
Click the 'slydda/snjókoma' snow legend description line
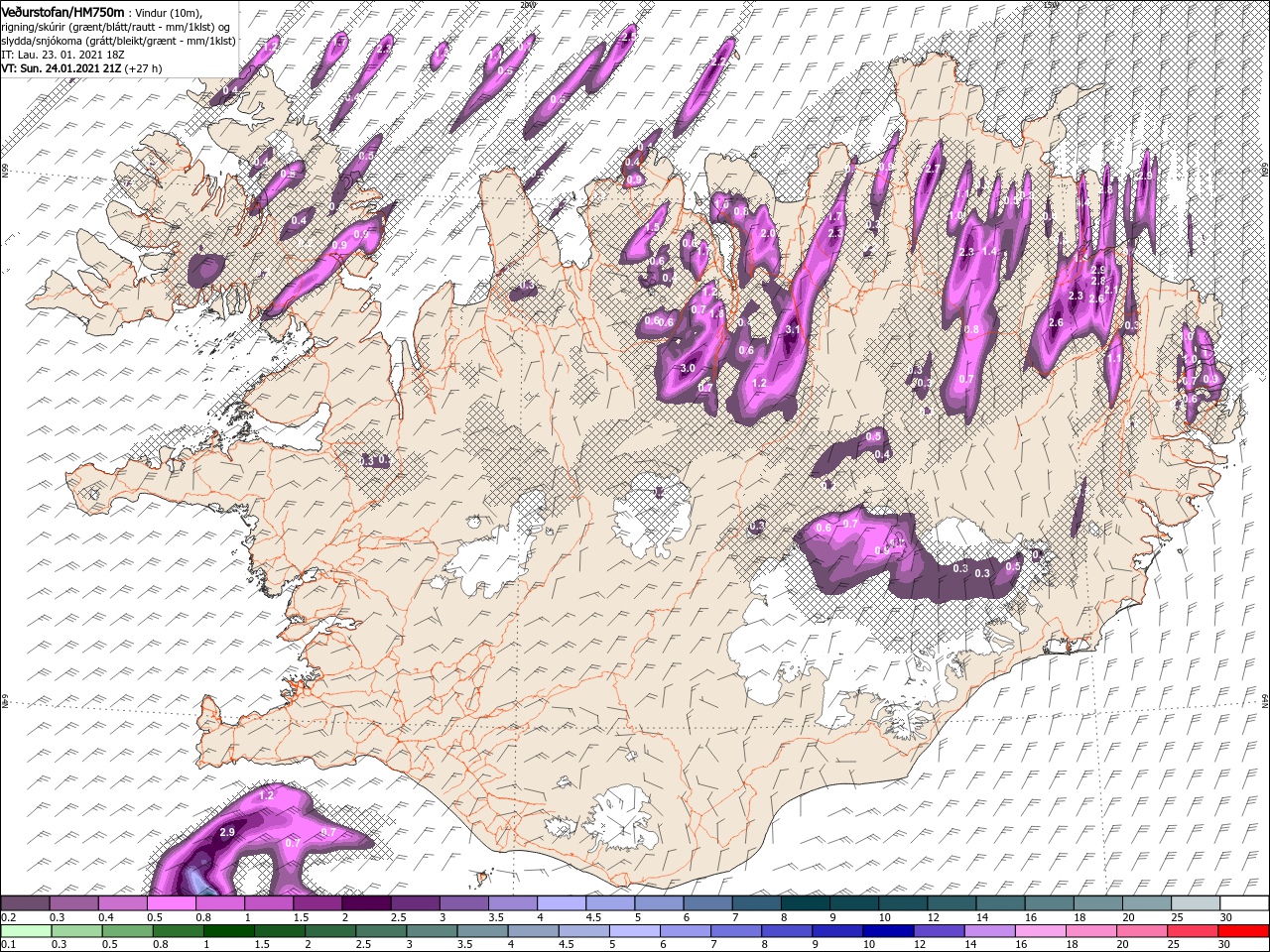[x=119, y=41]
